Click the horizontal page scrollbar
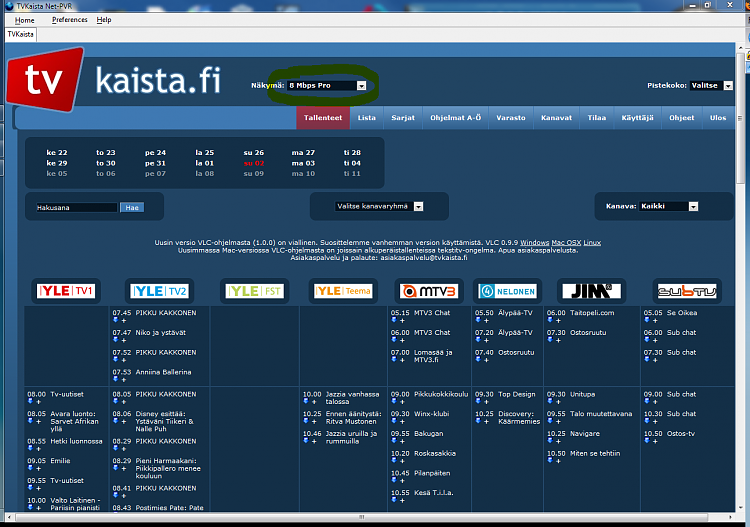 362,517
